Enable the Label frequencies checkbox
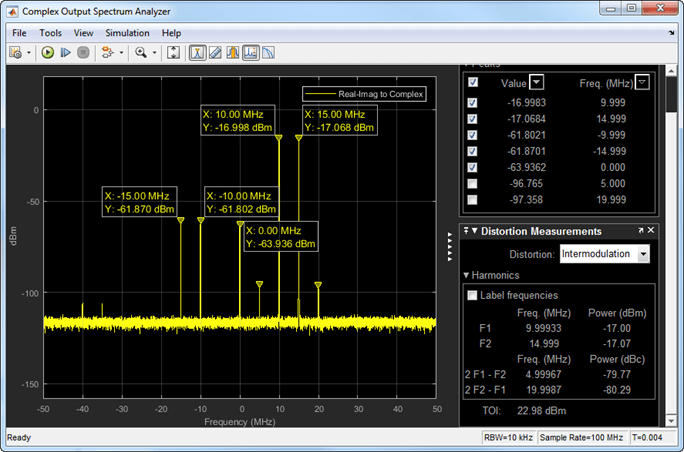Viewport: 684px width, 452px height. (473, 295)
